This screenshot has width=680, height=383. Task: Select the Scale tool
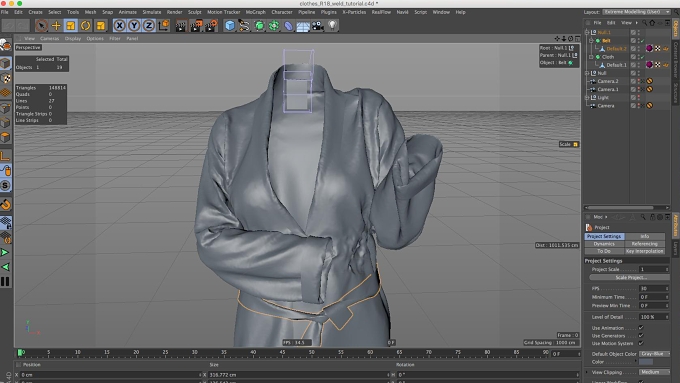coord(71,26)
